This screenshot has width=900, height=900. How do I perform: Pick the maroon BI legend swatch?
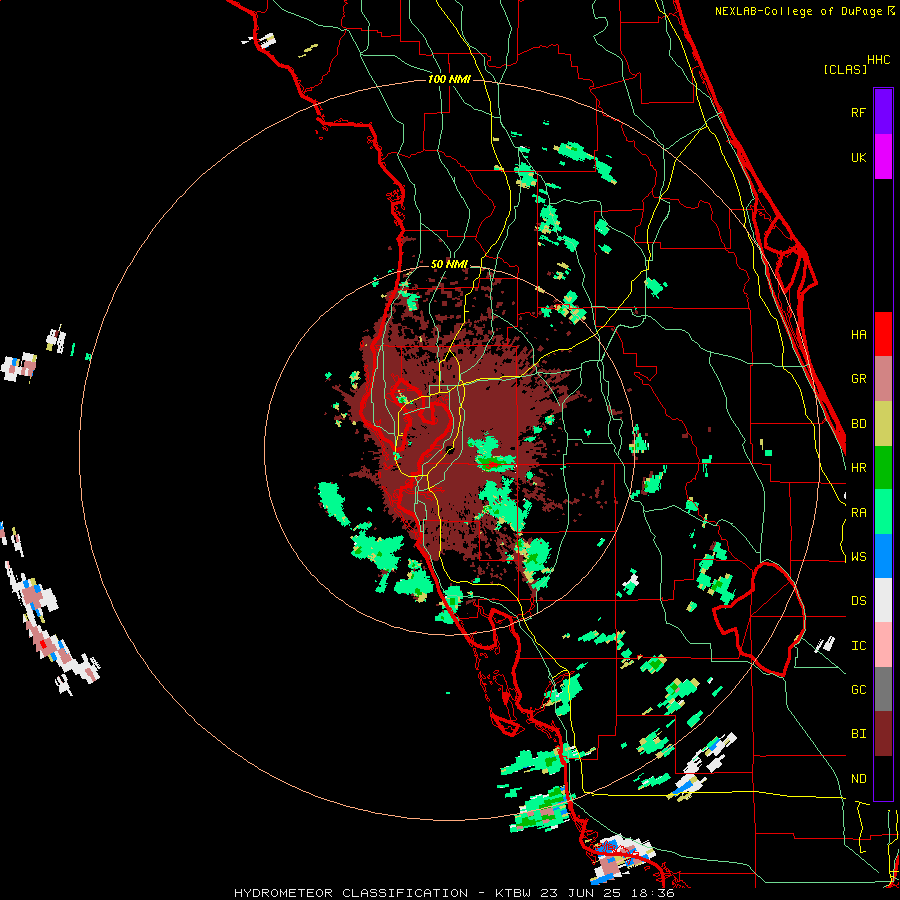(883, 734)
